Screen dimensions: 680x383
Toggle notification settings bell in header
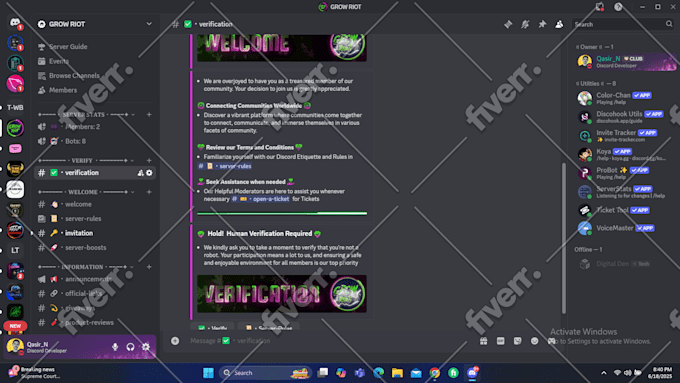coord(525,24)
